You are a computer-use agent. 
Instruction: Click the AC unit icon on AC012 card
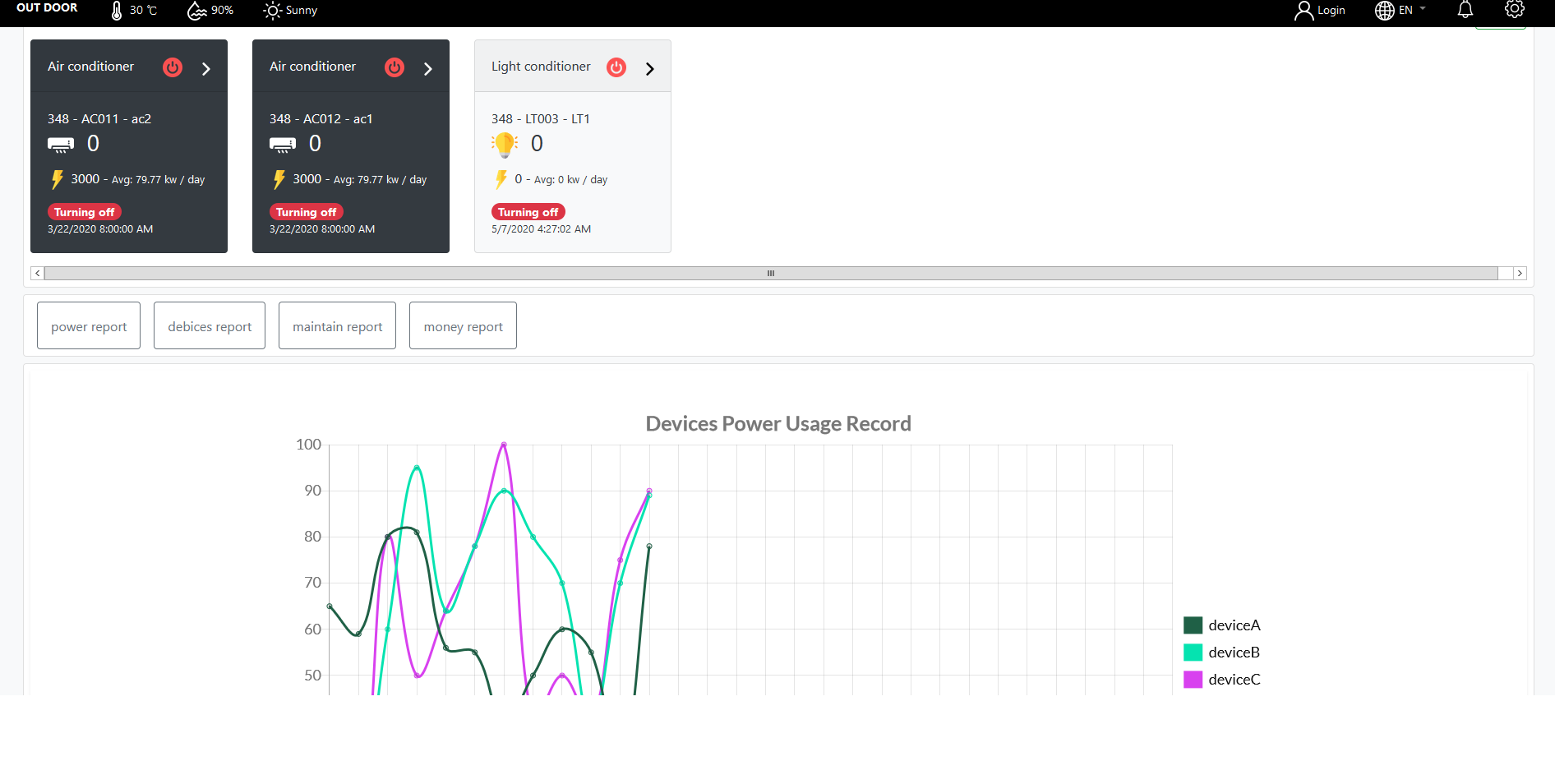[283, 145]
